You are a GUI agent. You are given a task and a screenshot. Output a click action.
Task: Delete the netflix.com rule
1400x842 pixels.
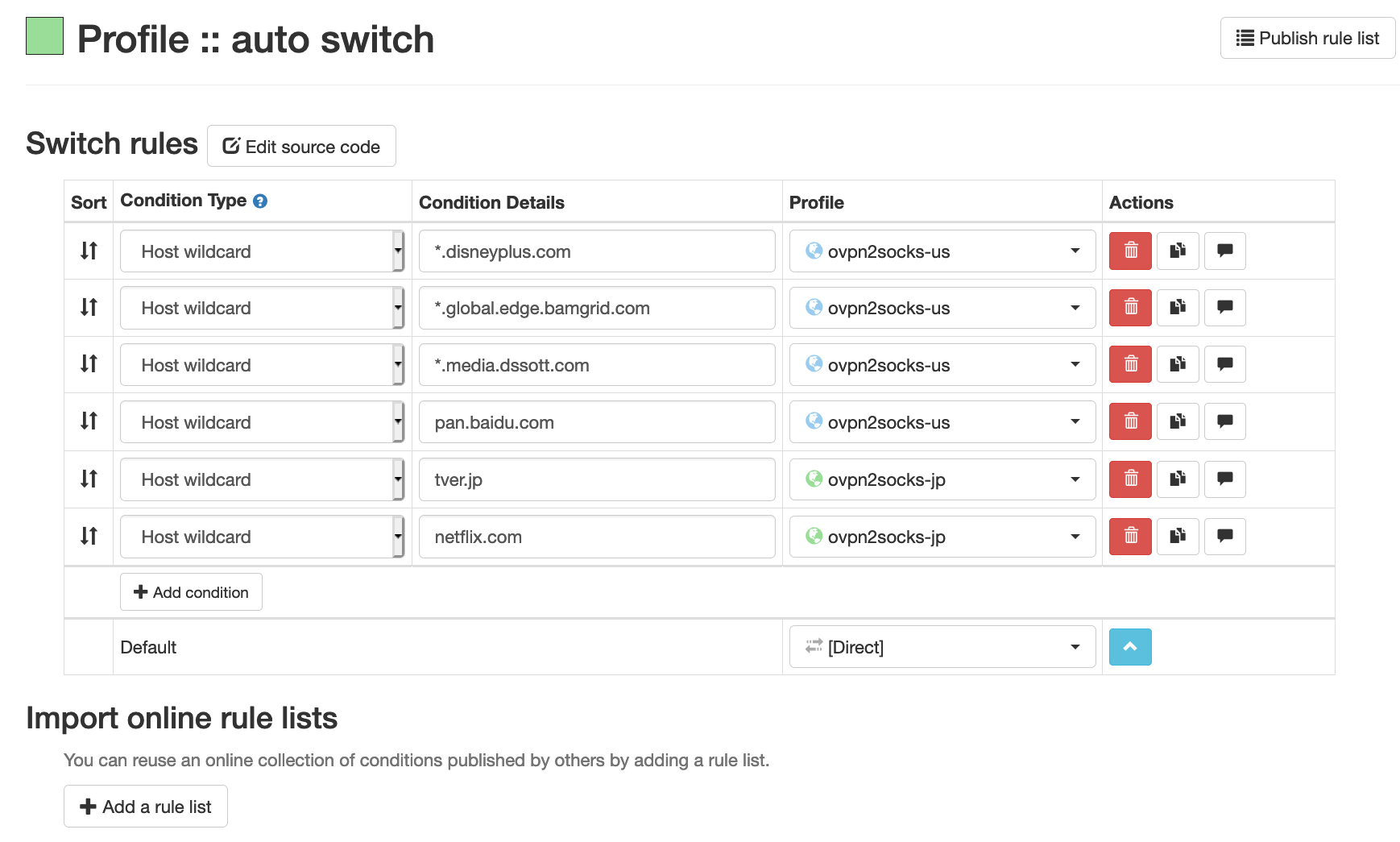tap(1130, 537)
